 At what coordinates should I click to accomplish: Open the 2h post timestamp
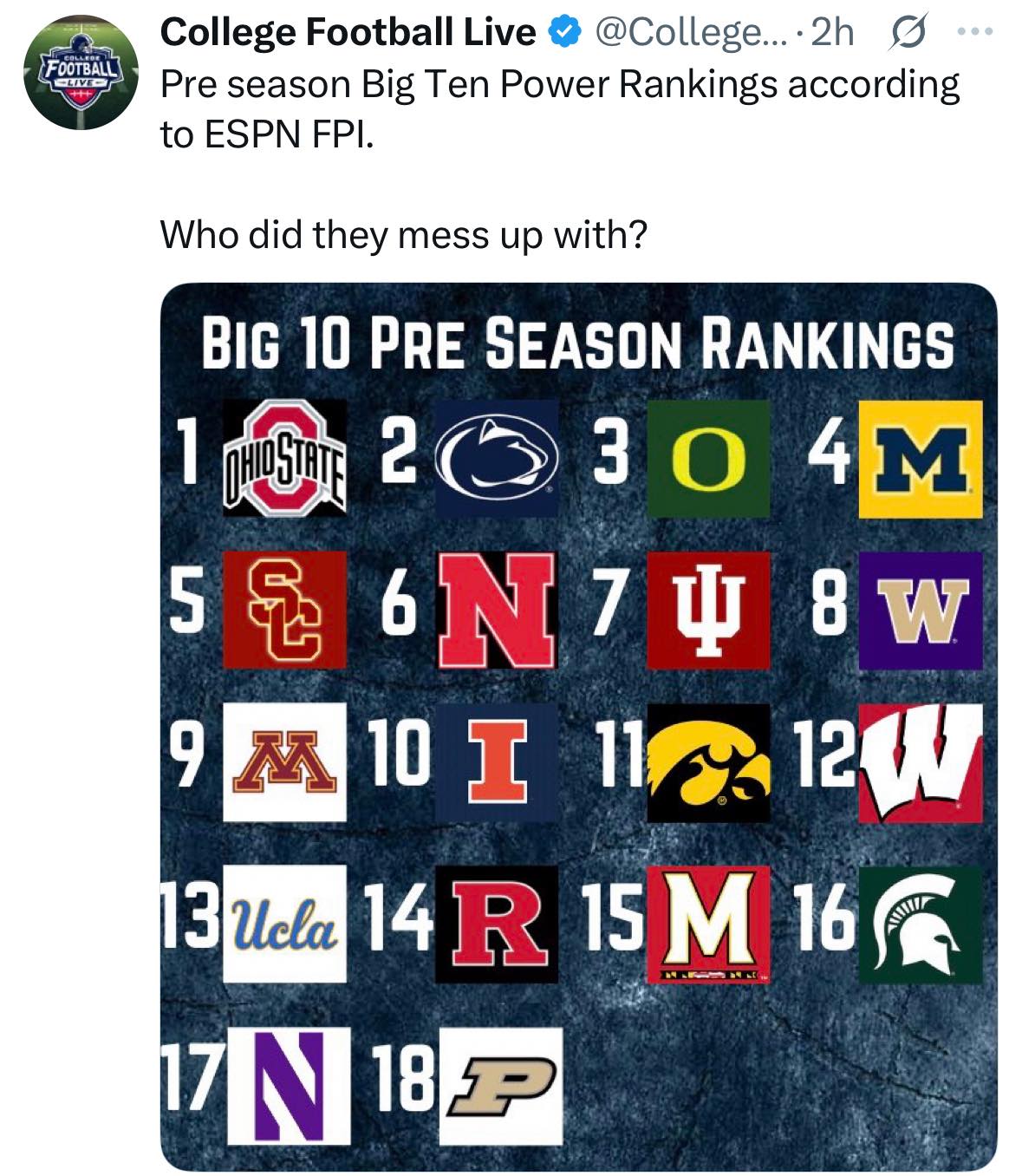(832, 33)
